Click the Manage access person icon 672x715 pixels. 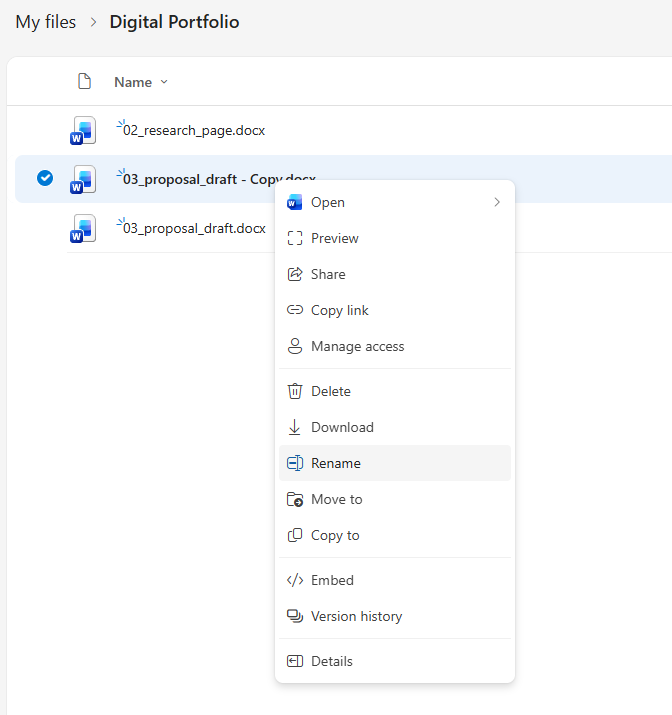[x=295, y=346]
